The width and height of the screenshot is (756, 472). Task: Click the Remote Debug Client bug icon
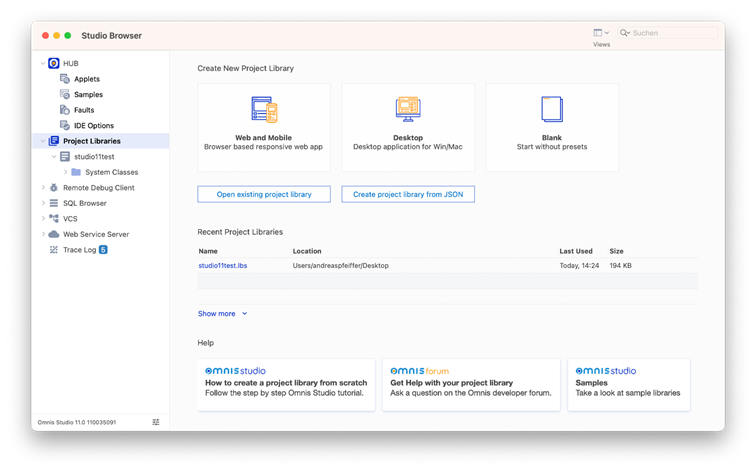click(x=54, y=188)
